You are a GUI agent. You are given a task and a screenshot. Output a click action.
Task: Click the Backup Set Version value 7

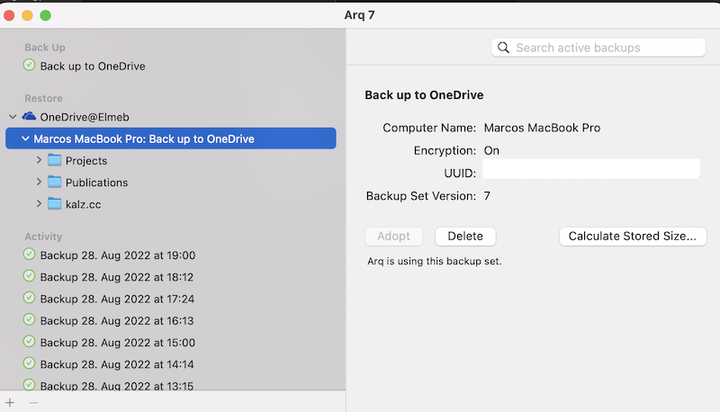click(487, 196)
